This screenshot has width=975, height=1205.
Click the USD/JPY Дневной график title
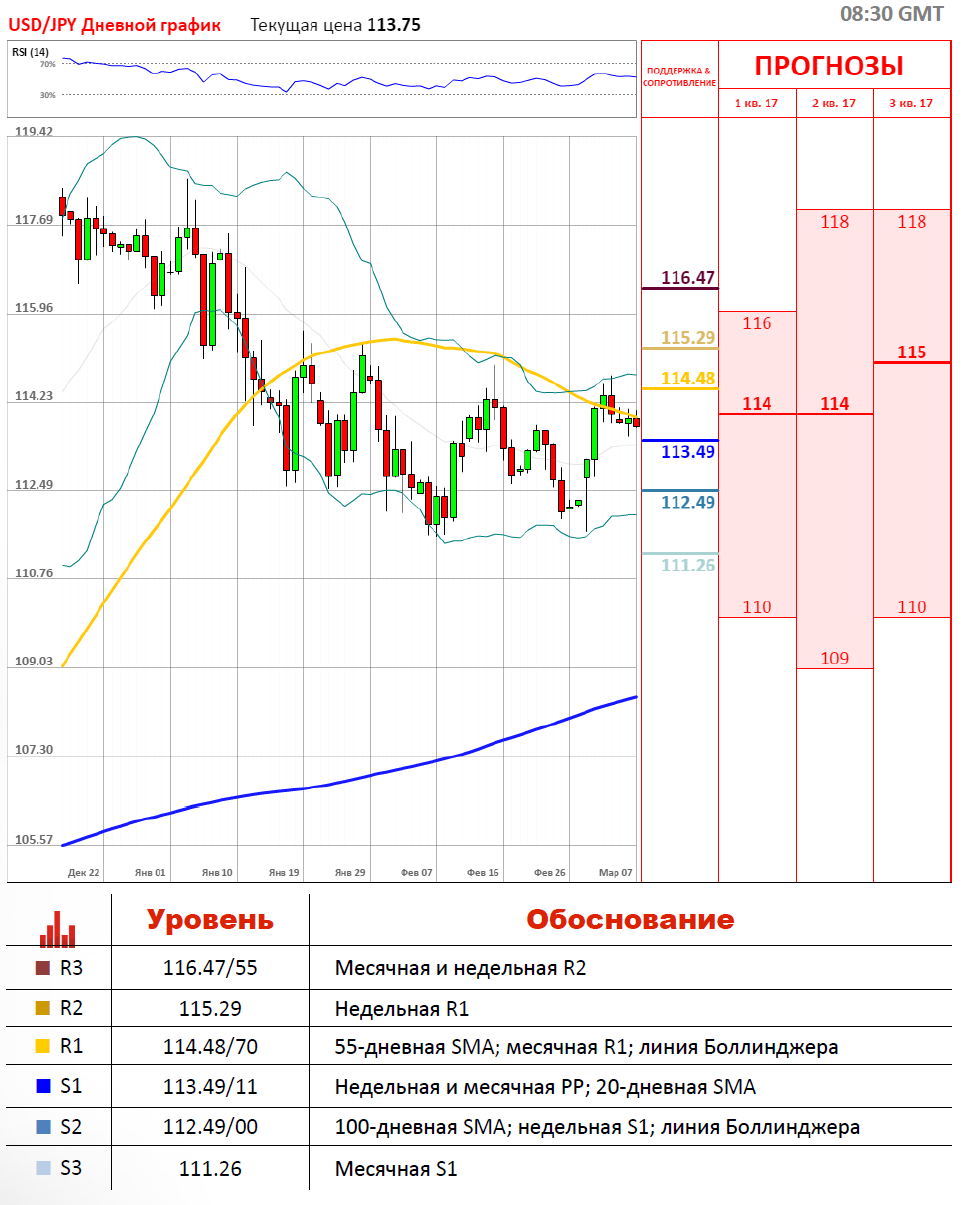115,25
